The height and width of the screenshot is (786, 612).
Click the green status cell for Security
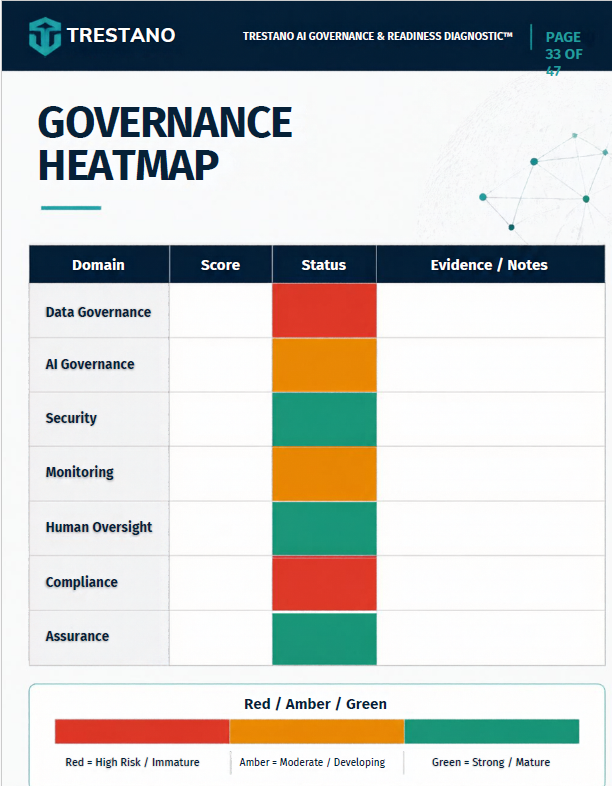pos(324,420)
